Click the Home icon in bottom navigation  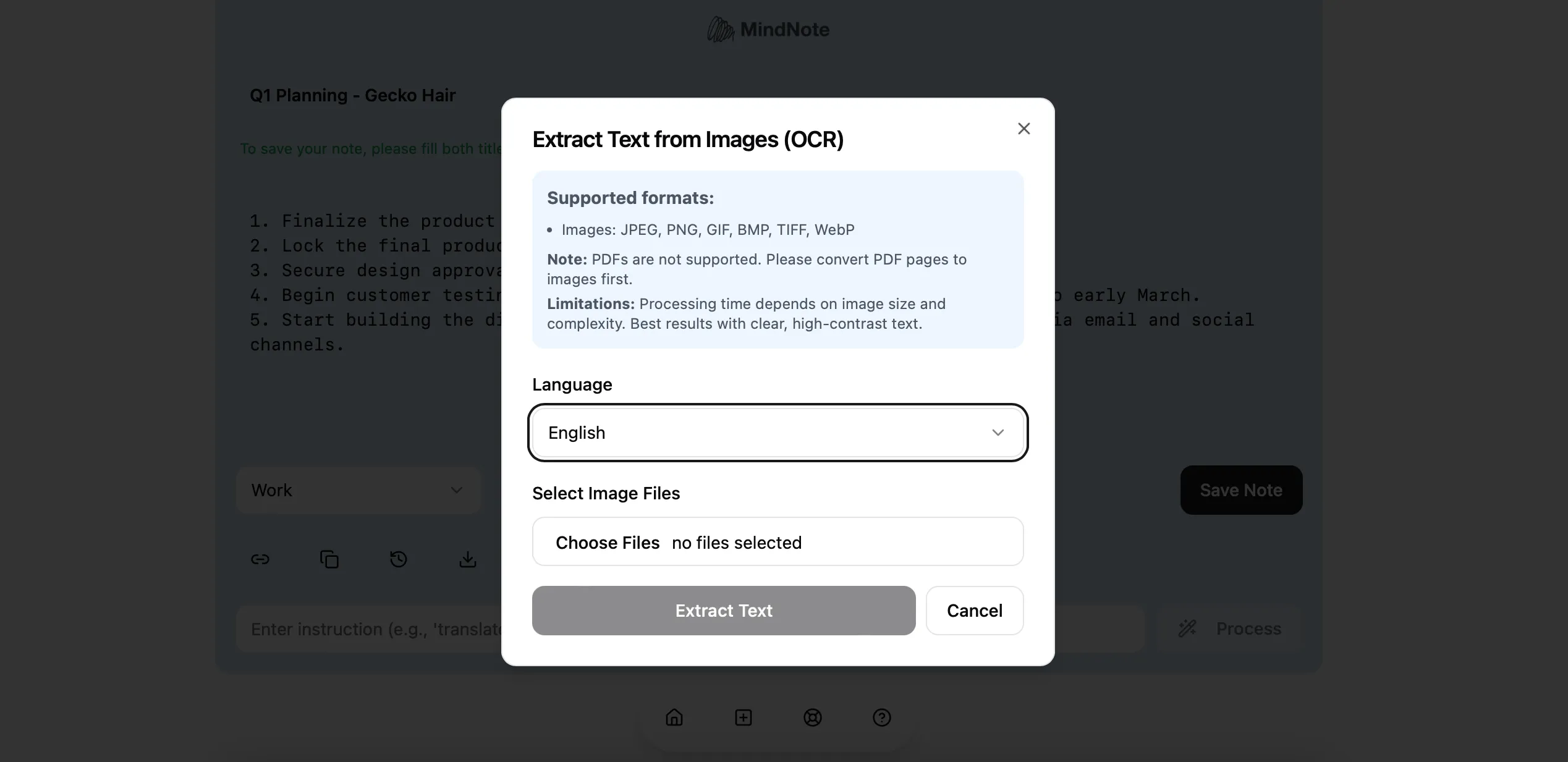click(x=674, y=718)
